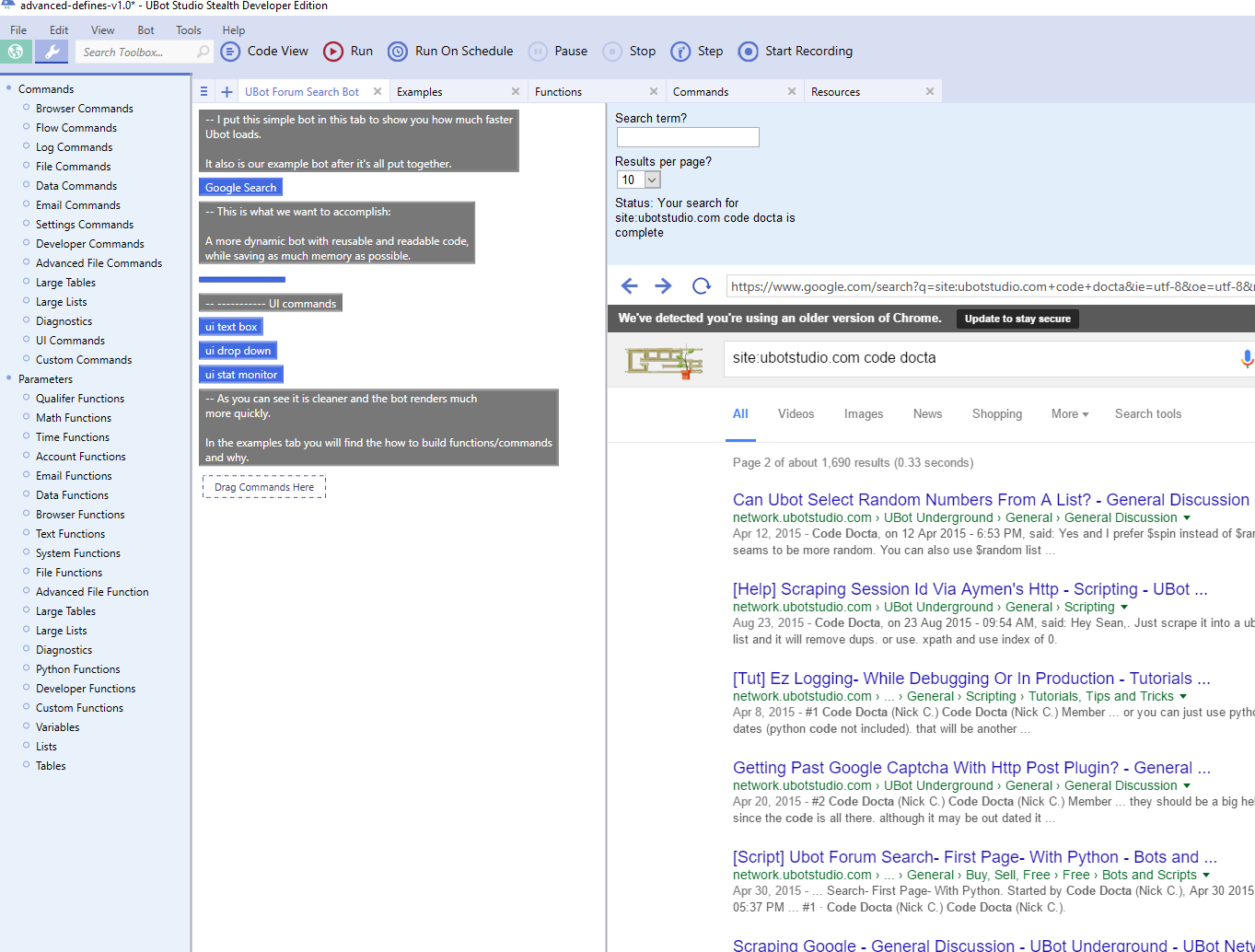The image size is (1255, 952).
Task: Open the Bot menu
Action: (145, 30)
